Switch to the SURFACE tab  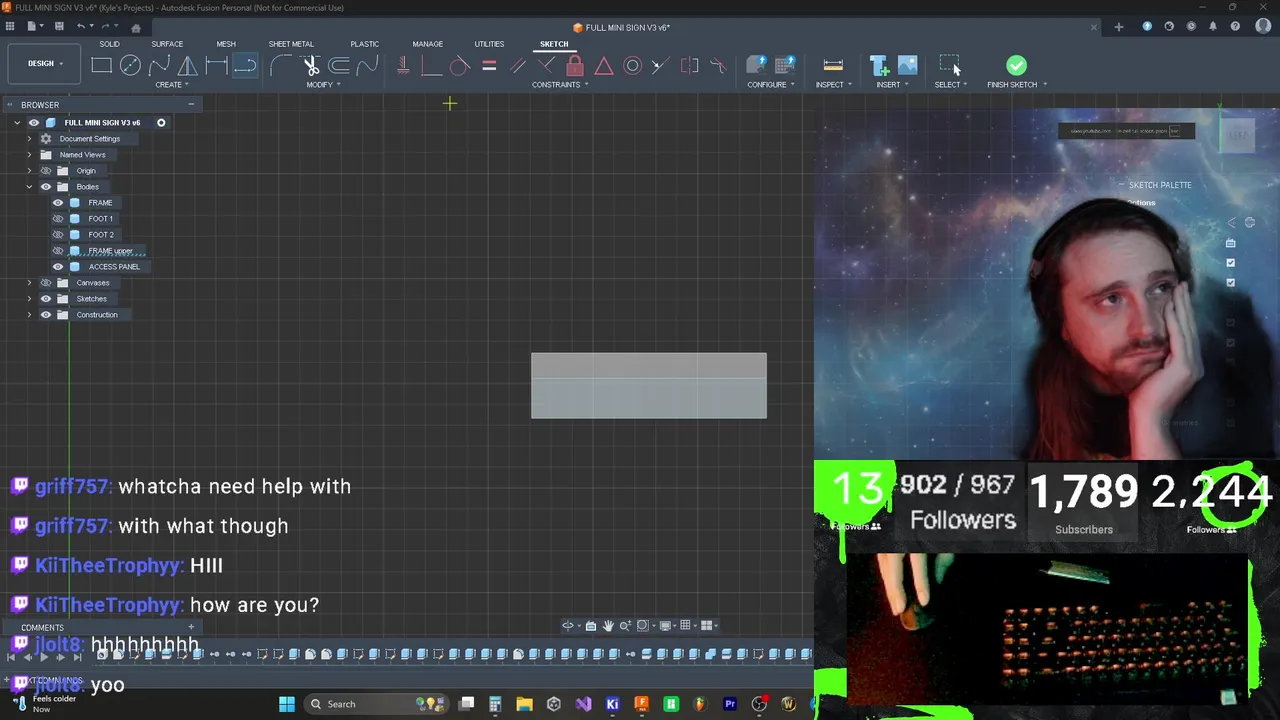(167, 44)
